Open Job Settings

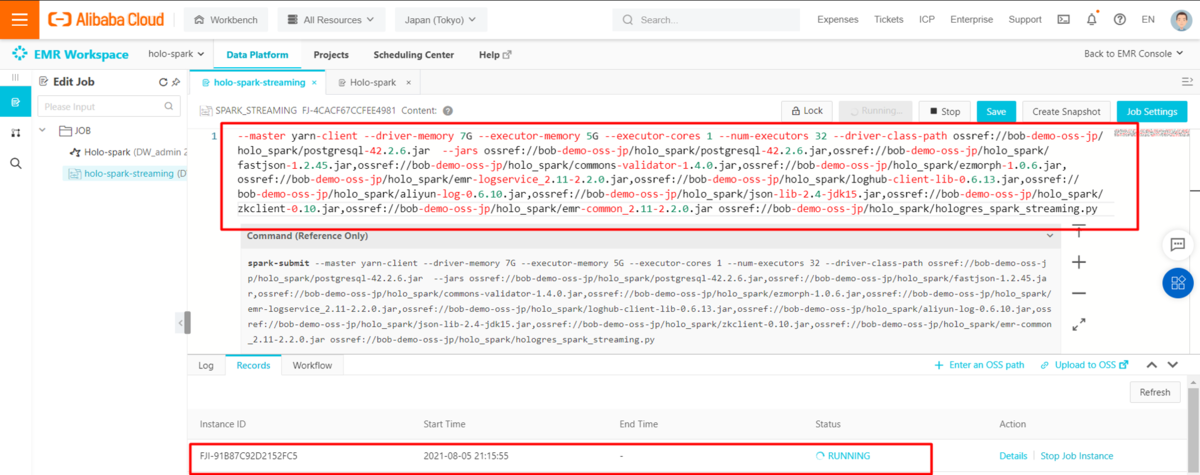pos(1152,111)
